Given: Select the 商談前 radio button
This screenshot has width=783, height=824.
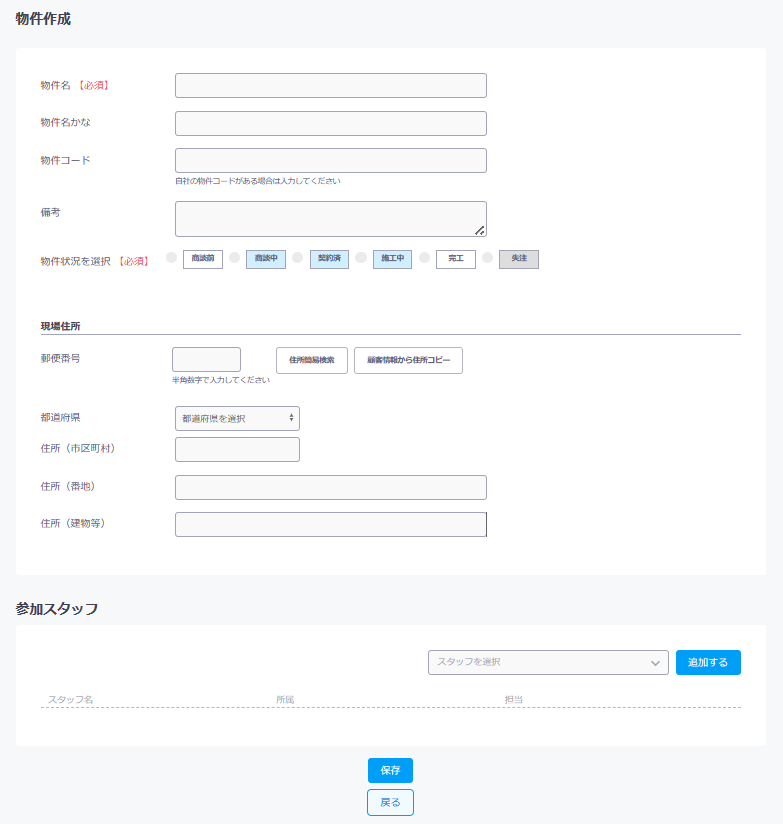Looking at the screenshot, I should click(171, 258).
